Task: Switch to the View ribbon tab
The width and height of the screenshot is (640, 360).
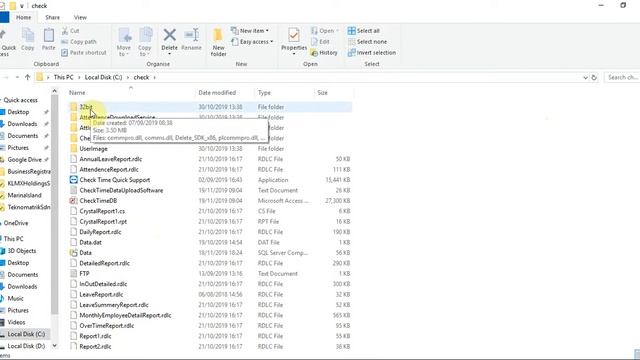Action: [x=80, y=18]
